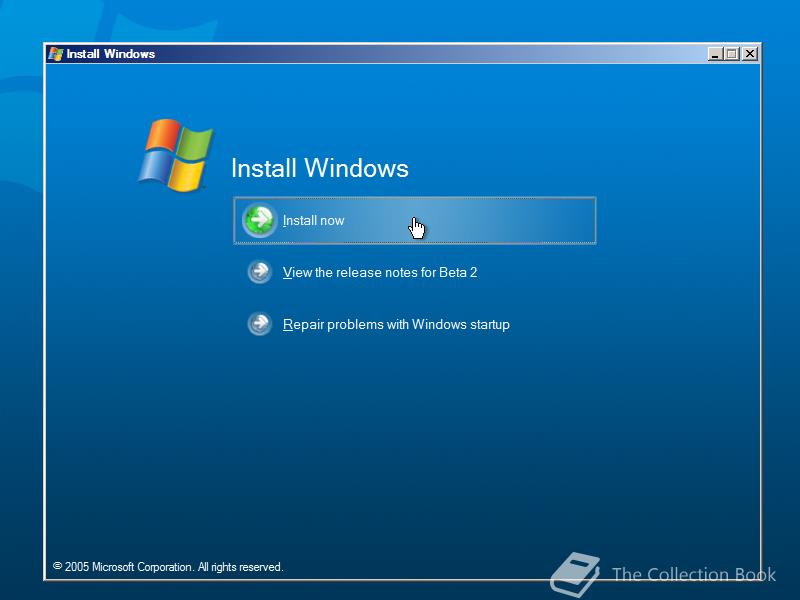Select the Install now option
Image resolution: width=800 pixels, height=600 pixels.
tap(414, 220)
